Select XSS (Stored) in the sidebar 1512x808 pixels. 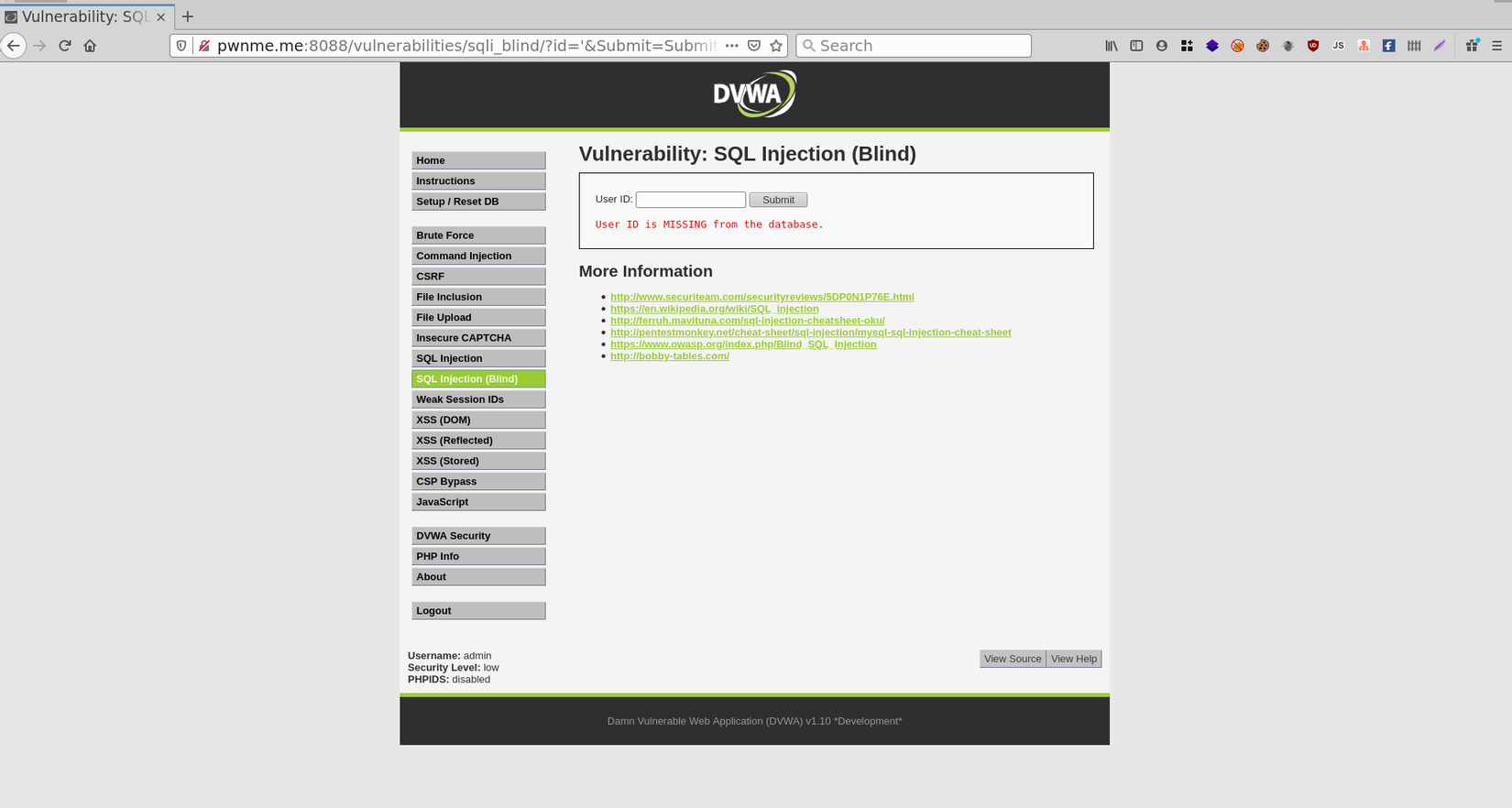[478, 461]
